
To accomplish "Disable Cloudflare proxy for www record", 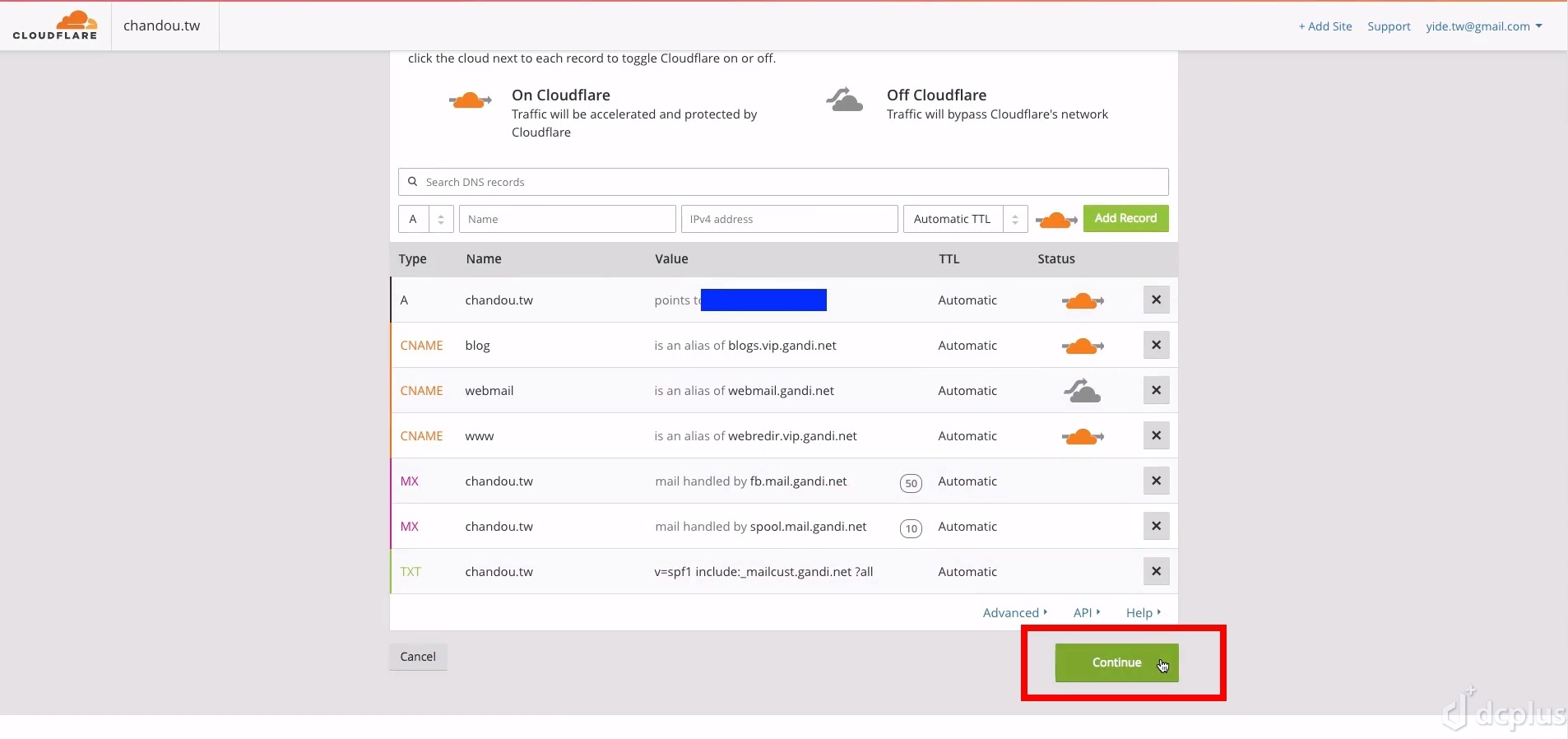I will 1083,437.
